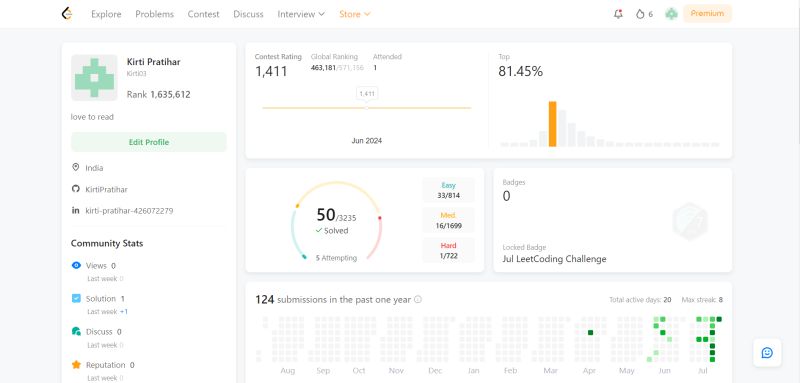This screenshot has height=383, width=800.
Task: Go to the Problems page
Action: (155, 14)
